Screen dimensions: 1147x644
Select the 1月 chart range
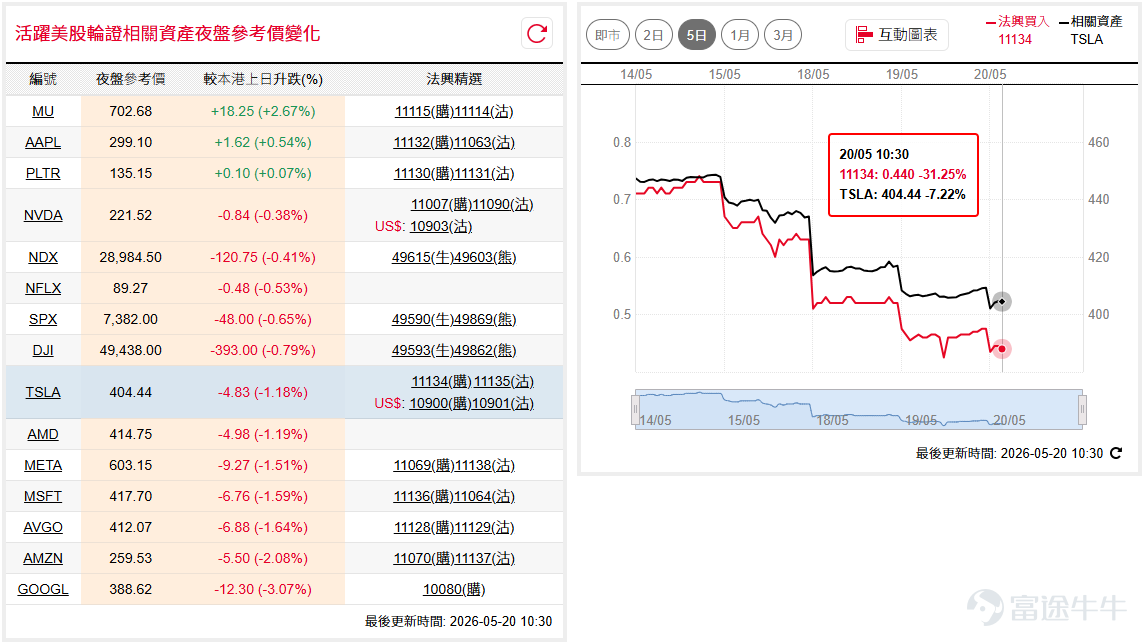click(740, 35)
